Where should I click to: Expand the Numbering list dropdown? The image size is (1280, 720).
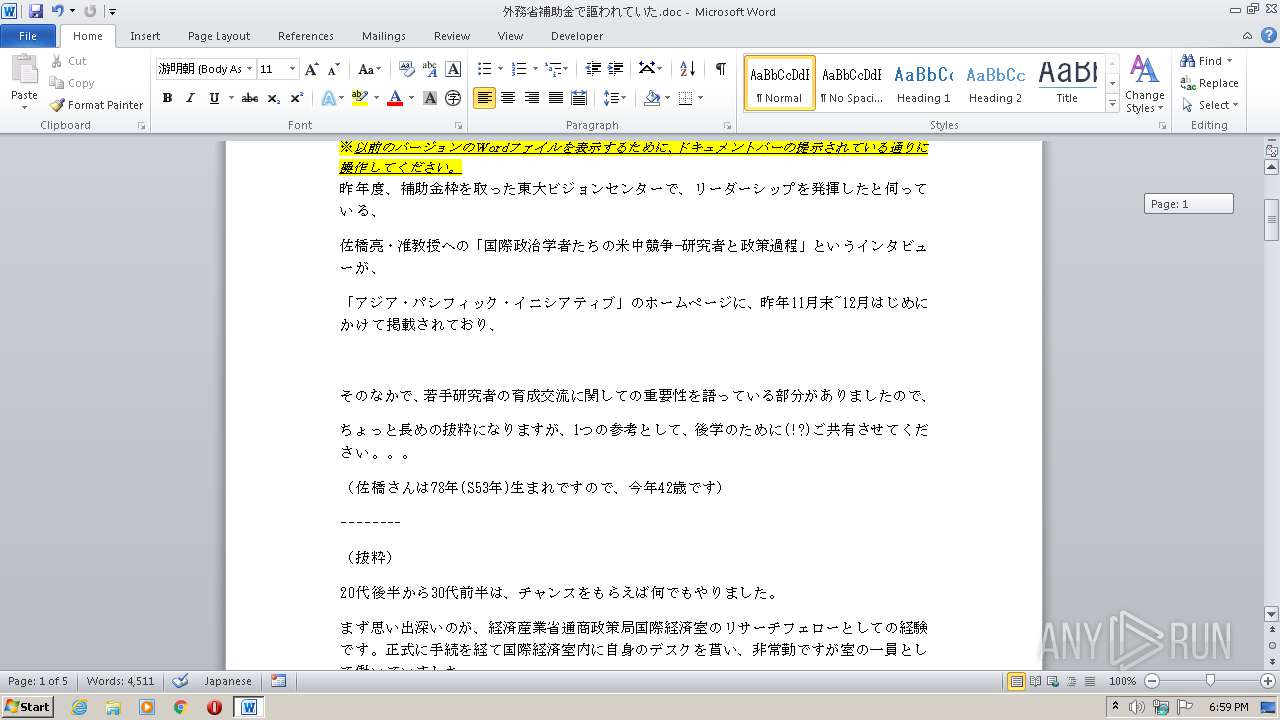click(x=535, y=69)
